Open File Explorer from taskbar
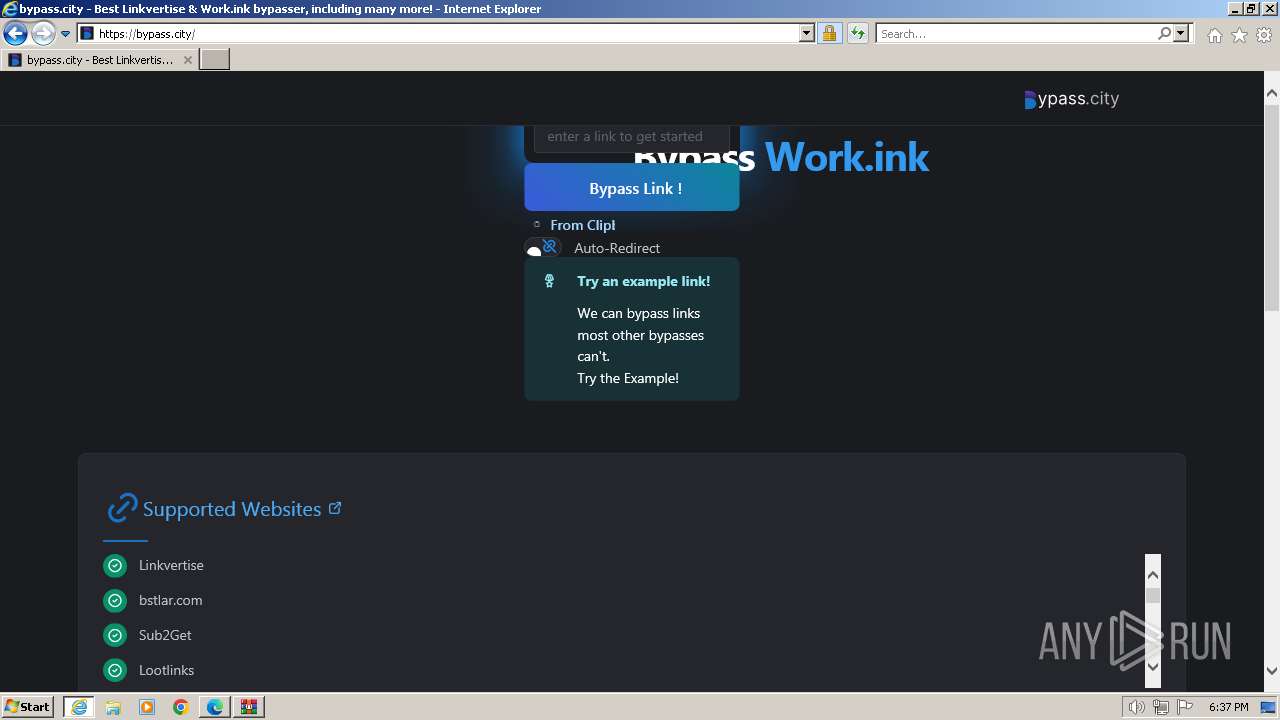 pos(113,707)
